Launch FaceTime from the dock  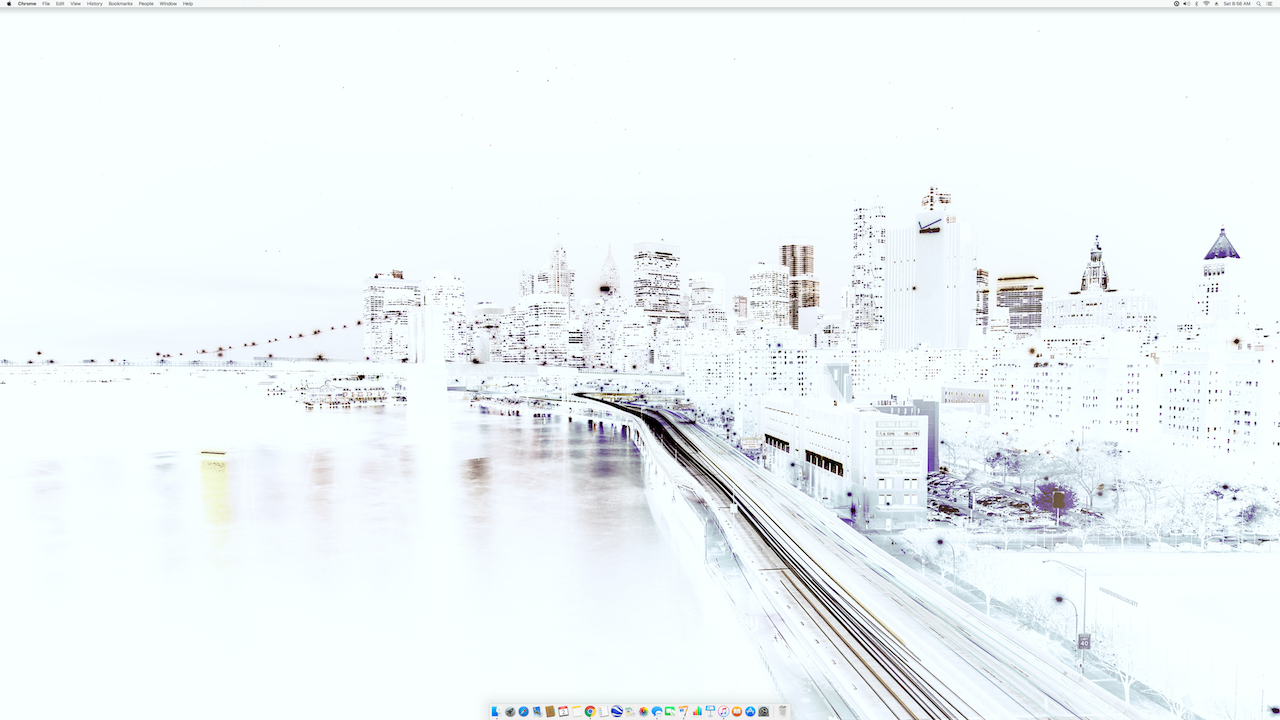670,711
